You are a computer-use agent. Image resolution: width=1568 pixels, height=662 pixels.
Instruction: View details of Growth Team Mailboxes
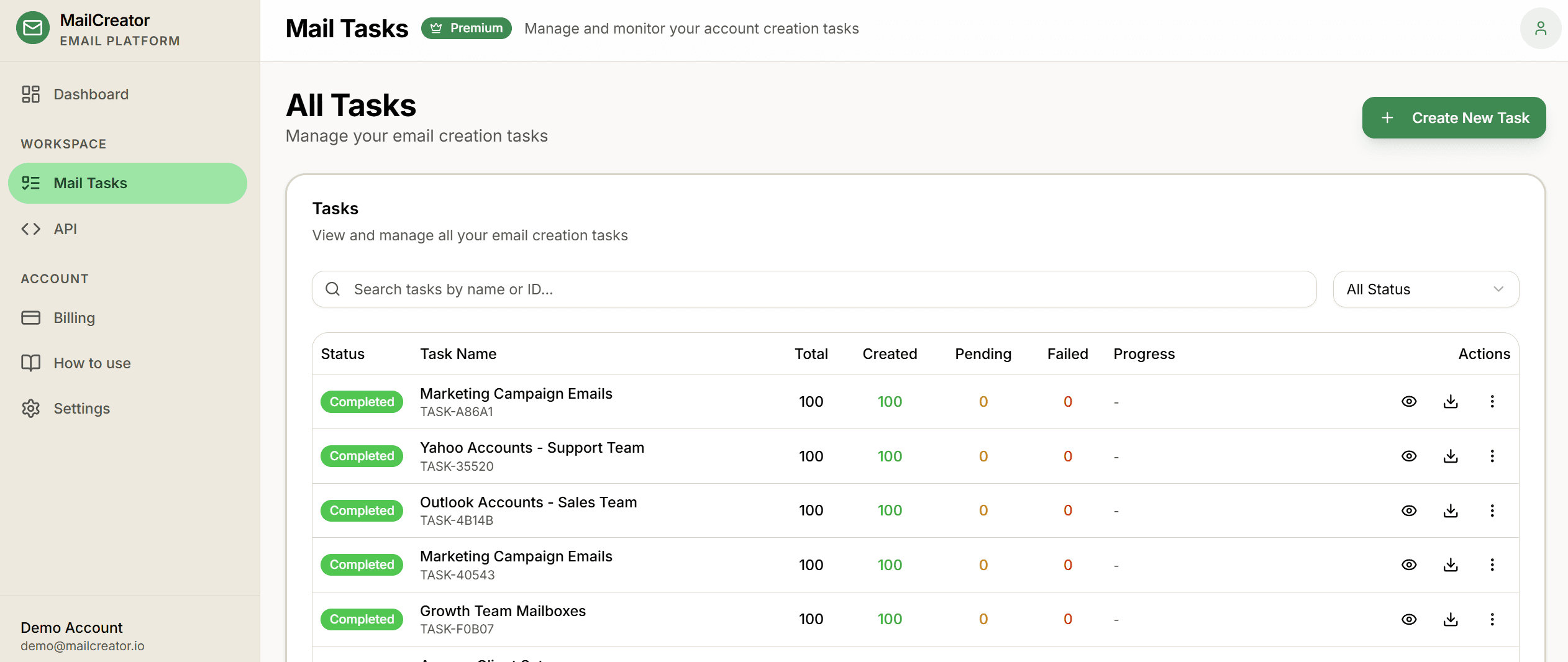[x=1409, y=619]
